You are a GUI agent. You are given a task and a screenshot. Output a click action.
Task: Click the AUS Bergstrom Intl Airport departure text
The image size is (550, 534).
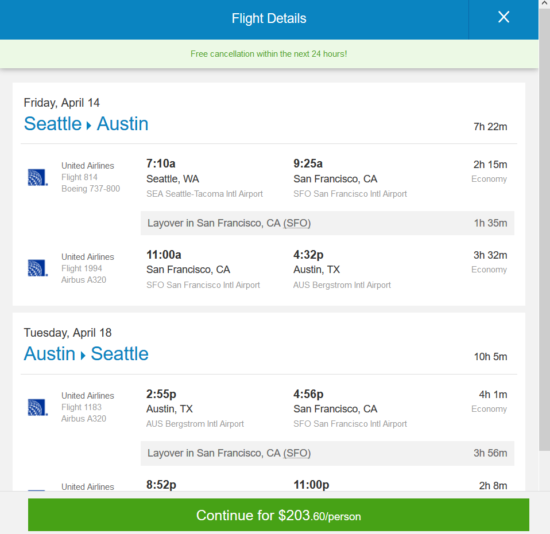tap(195, 424)
